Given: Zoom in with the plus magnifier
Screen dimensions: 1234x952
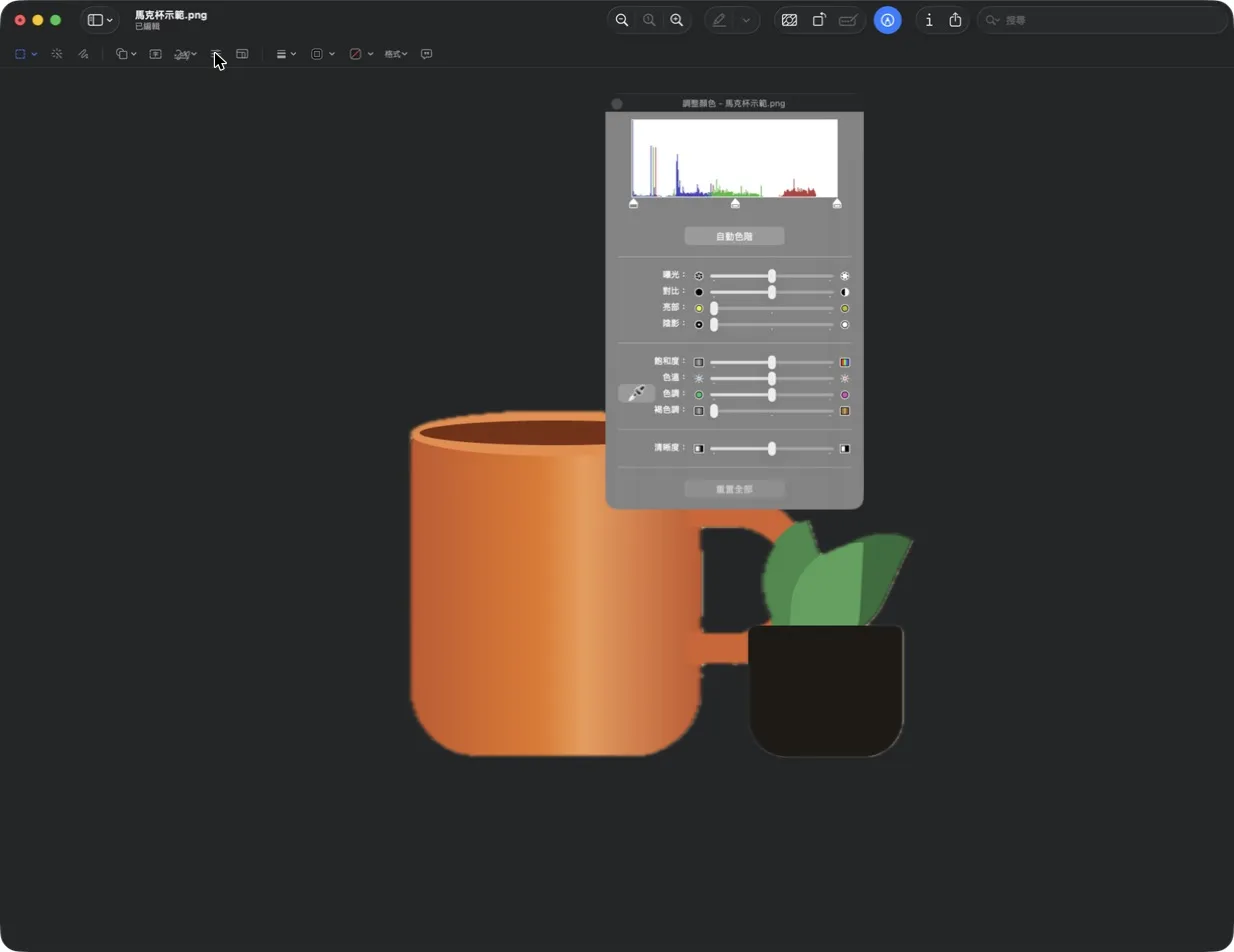Looking at the screenshot, I should click(x=677, y=20).
